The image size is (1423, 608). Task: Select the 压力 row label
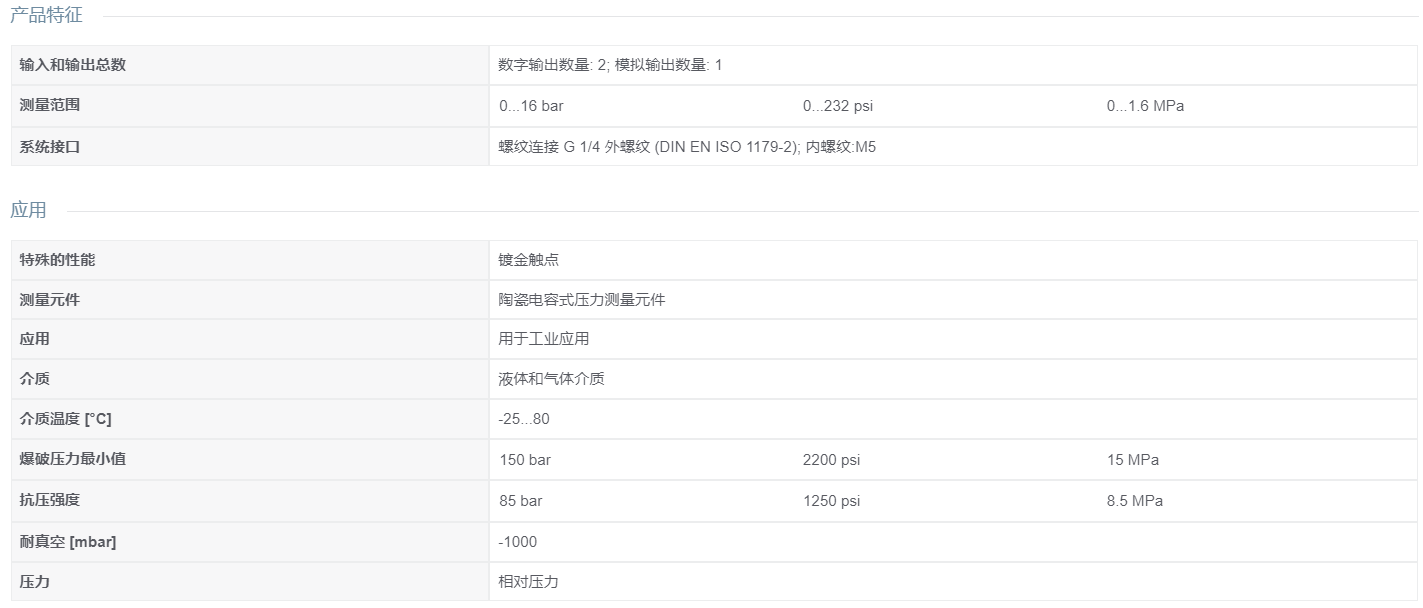[x=34, y=581]
